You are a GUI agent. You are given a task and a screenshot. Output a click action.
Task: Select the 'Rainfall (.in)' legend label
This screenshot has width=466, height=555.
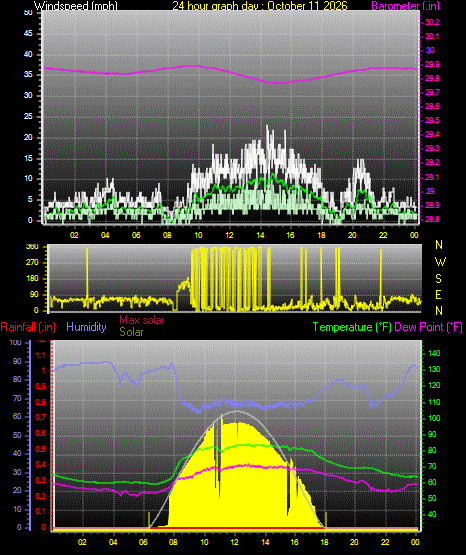click(x=28, y=327)
